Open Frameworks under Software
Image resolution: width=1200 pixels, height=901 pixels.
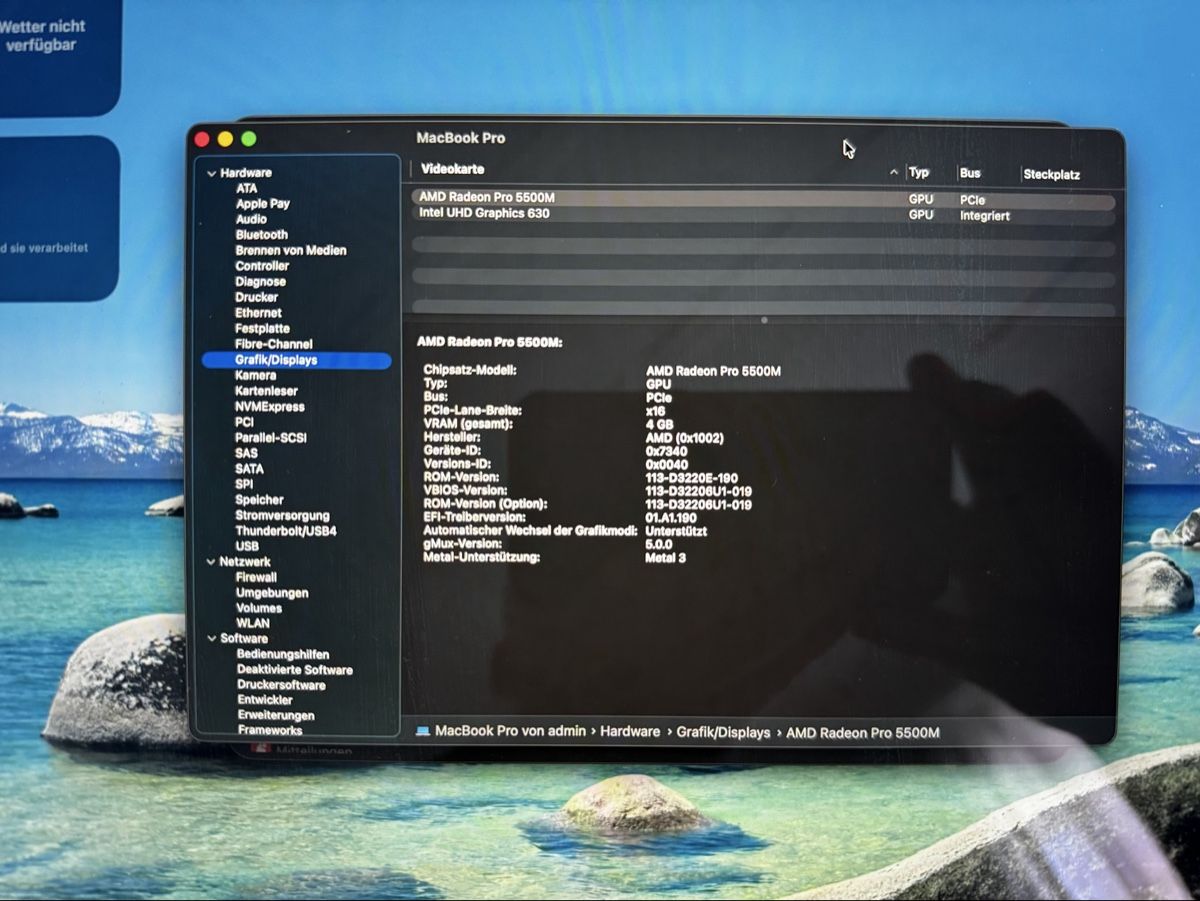tap(270, 730)
